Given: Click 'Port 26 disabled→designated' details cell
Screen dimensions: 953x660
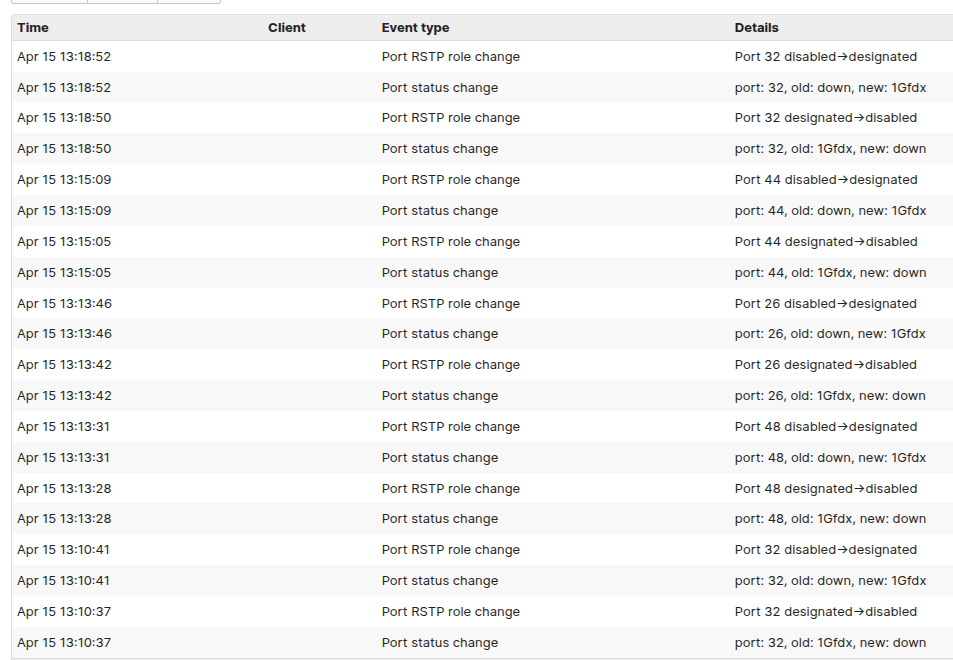Looking at the screenshot, I should 825,304.
